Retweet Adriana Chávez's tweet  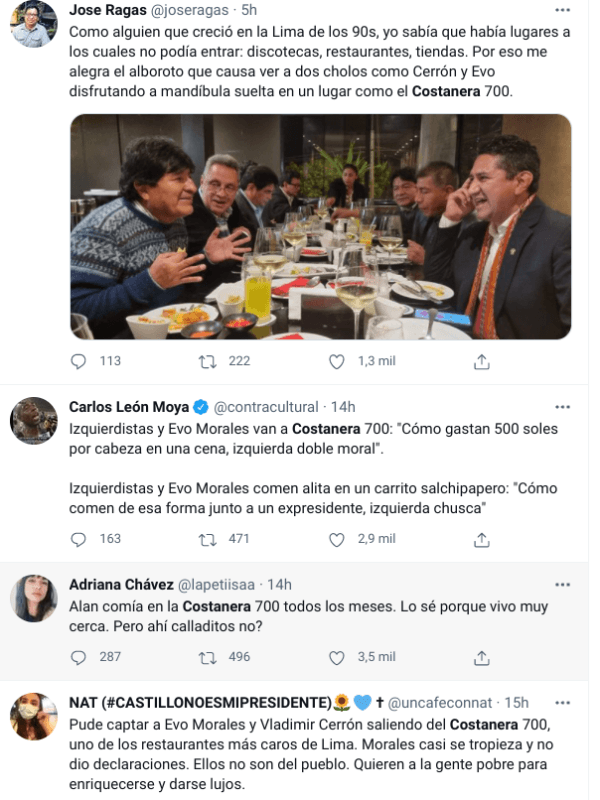point(208,657)
